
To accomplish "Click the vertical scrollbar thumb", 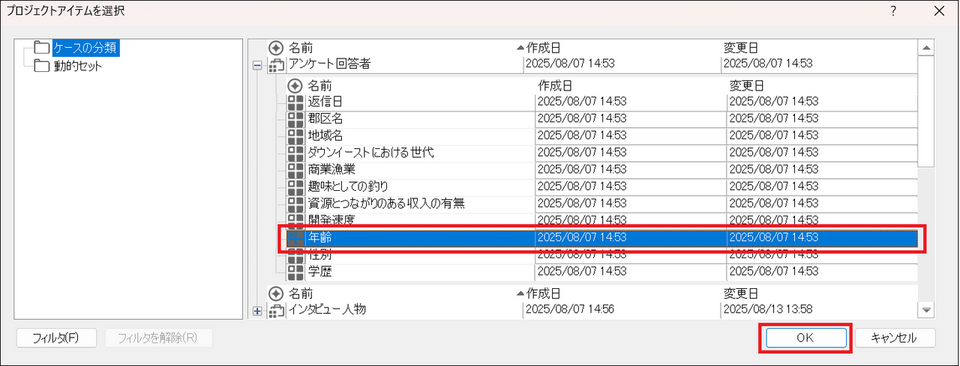I will pyautogui.click(x=926, y=111).
